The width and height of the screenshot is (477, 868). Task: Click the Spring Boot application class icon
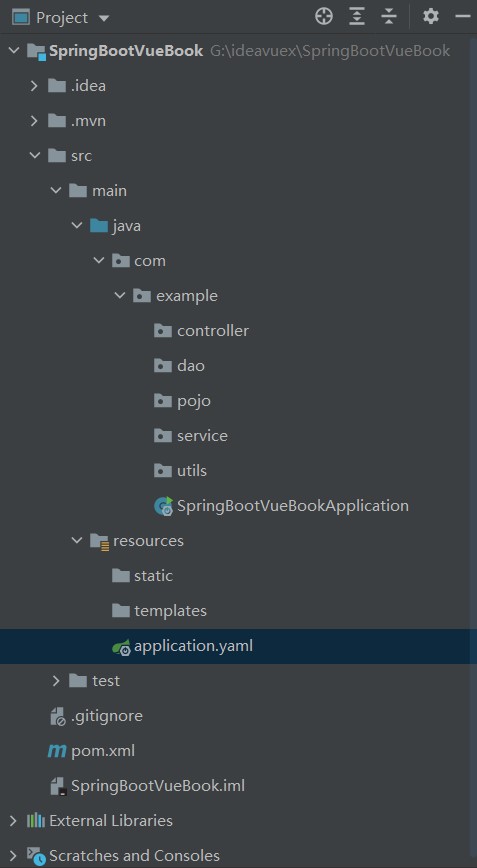click(164, 506)
